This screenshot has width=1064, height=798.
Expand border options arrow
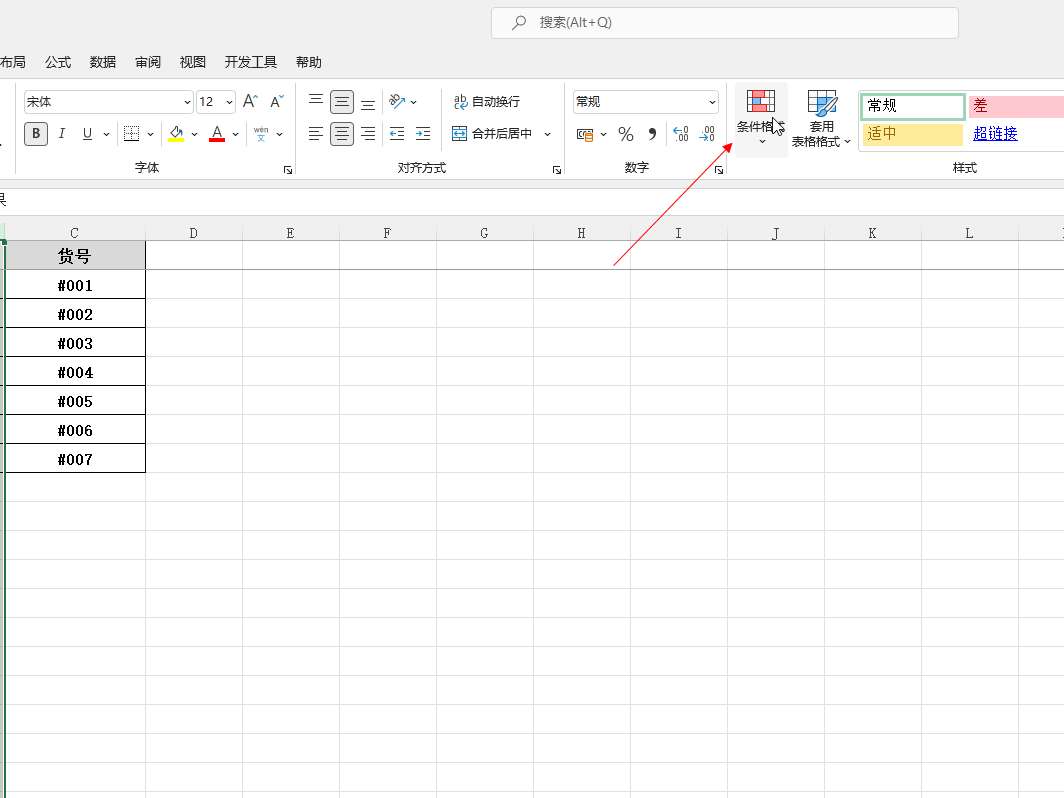tap(150, 134)
